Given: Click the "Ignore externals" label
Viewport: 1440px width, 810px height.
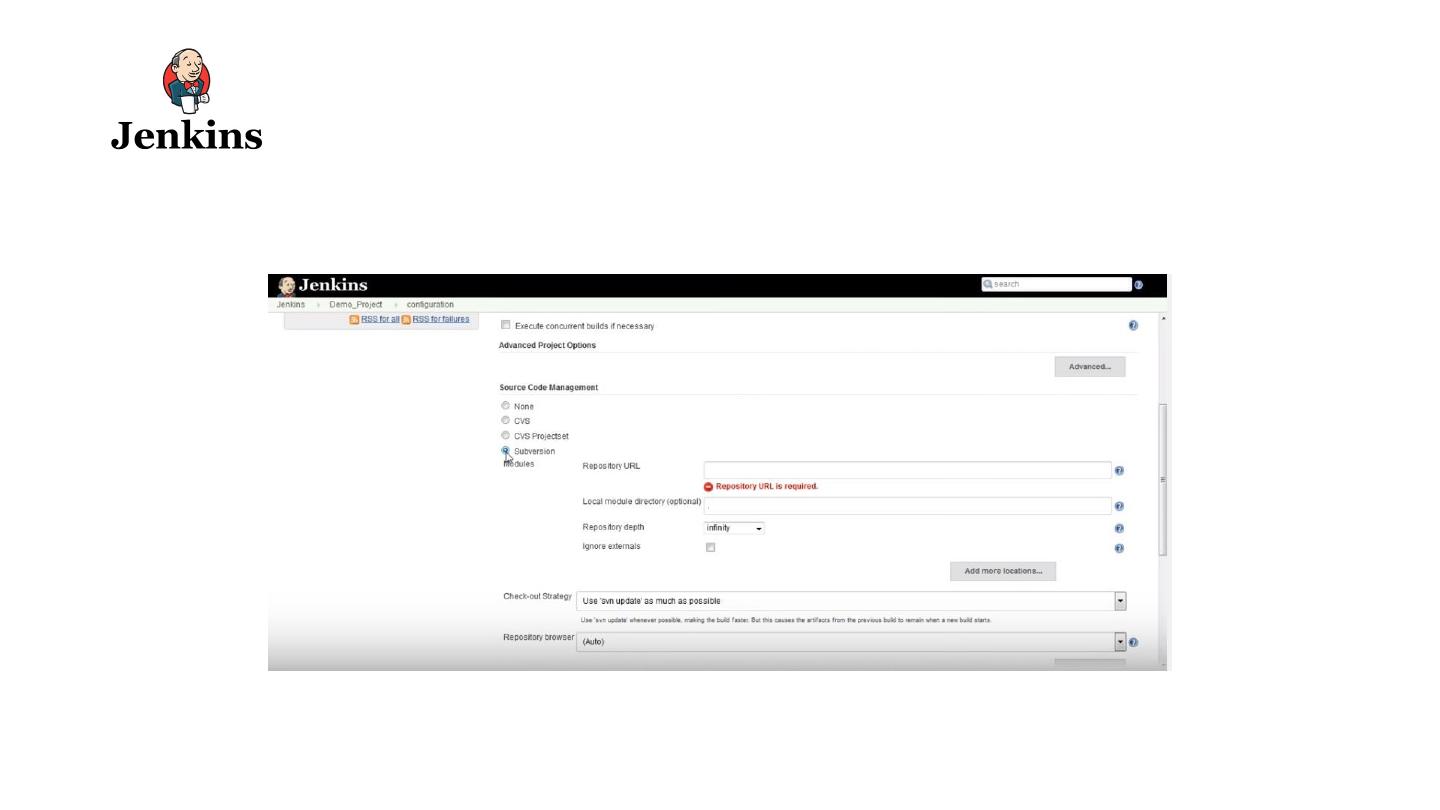Looking at the screenshot, I should [611, 547].
